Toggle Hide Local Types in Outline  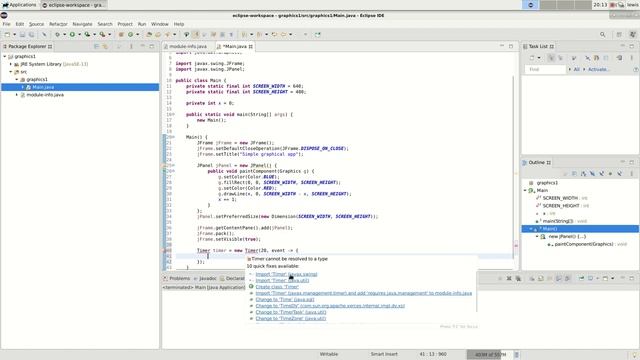pos(619,174)
